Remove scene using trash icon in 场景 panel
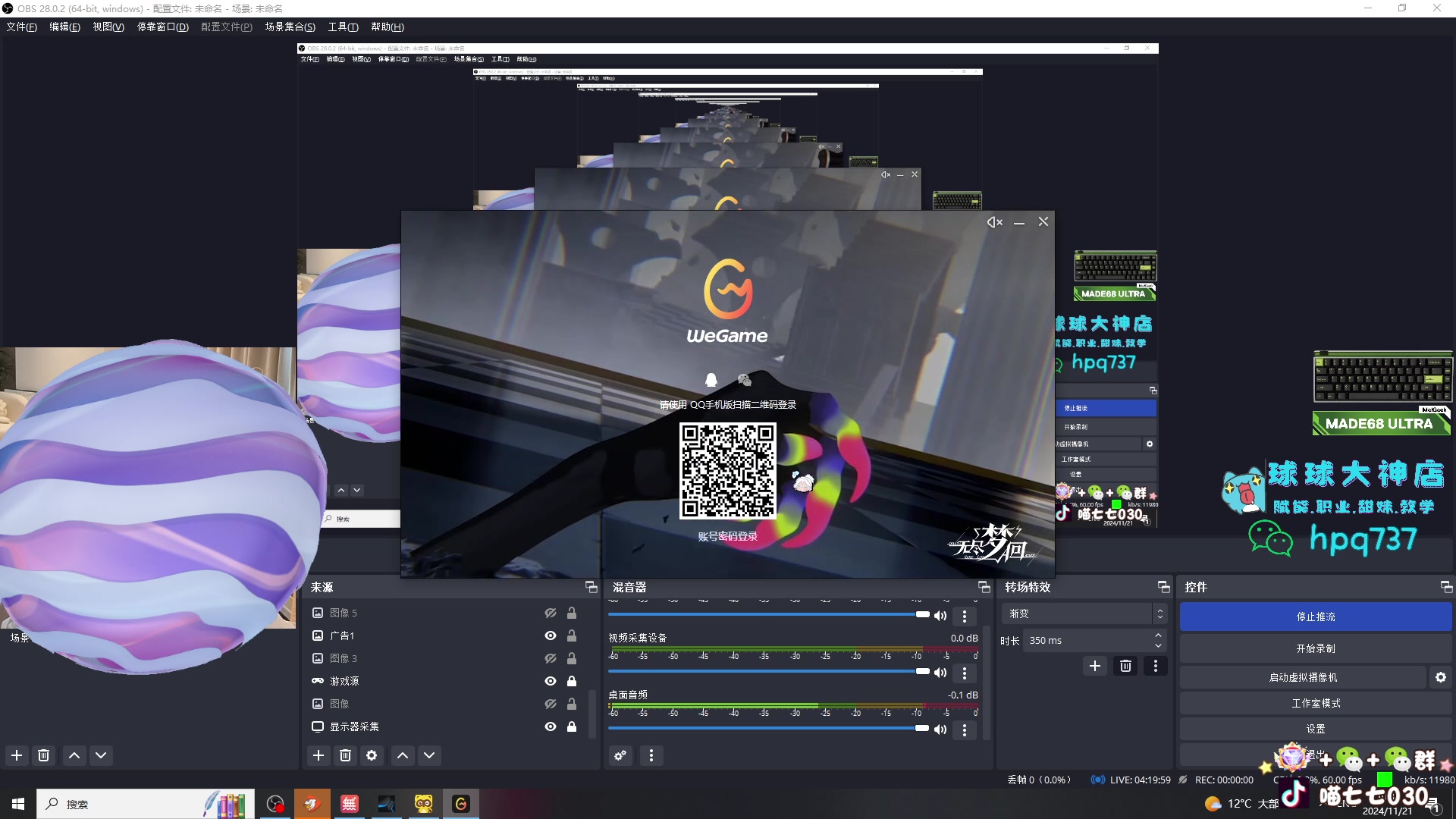The image size is (1456, 819). (x=43, y=755)
